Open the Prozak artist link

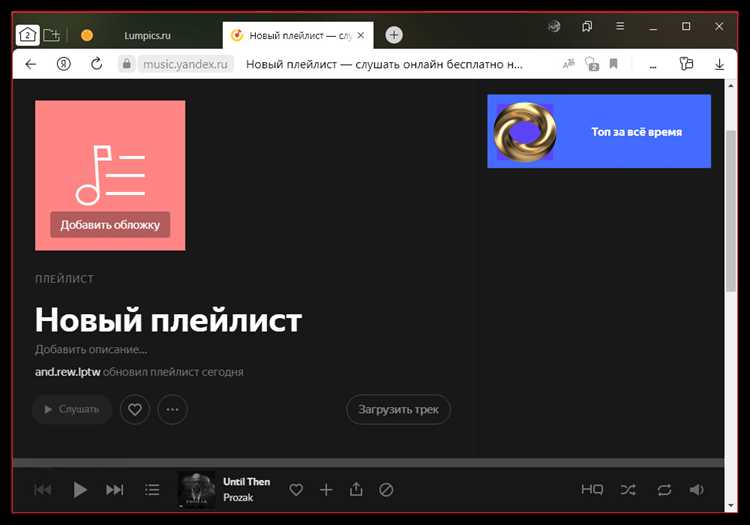click(x=238, y=497)
